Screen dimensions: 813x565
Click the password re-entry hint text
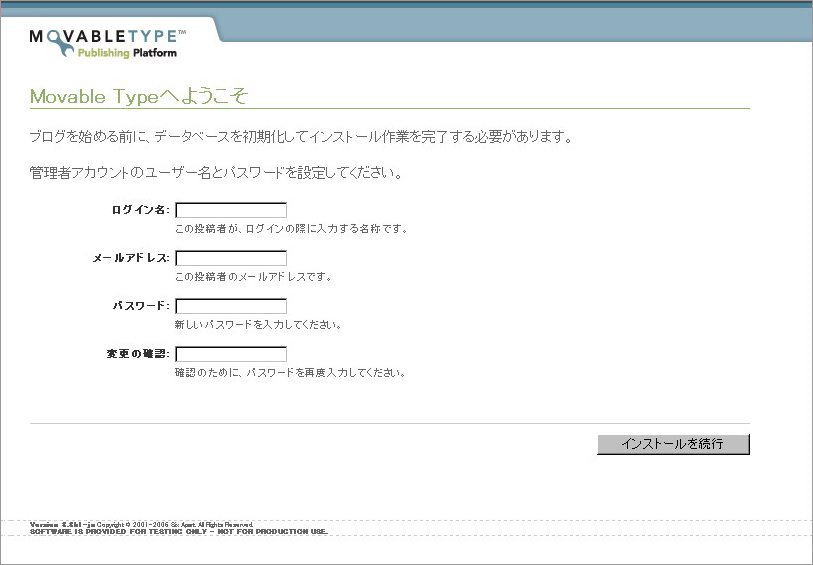coord(290,373)
